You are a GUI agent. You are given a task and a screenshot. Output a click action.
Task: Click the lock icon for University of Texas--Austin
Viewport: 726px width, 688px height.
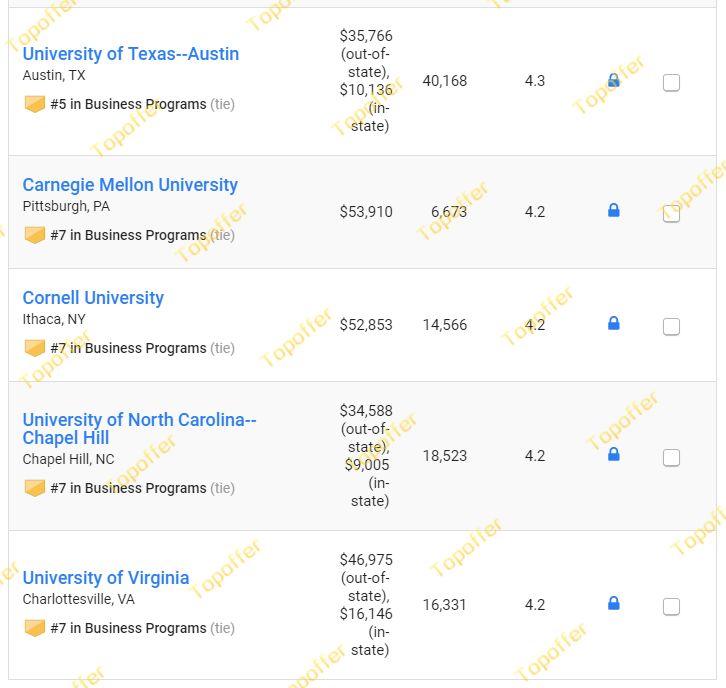[x=613, y=80]
